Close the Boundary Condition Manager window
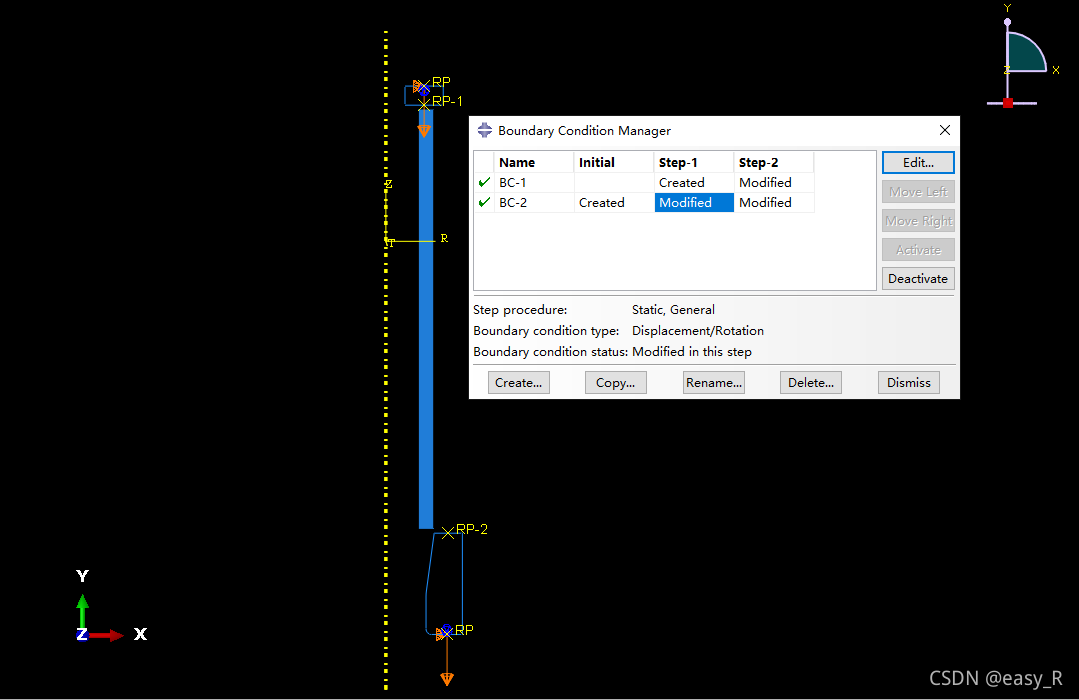Screen dimensions: 1079x700 (945, 130)
